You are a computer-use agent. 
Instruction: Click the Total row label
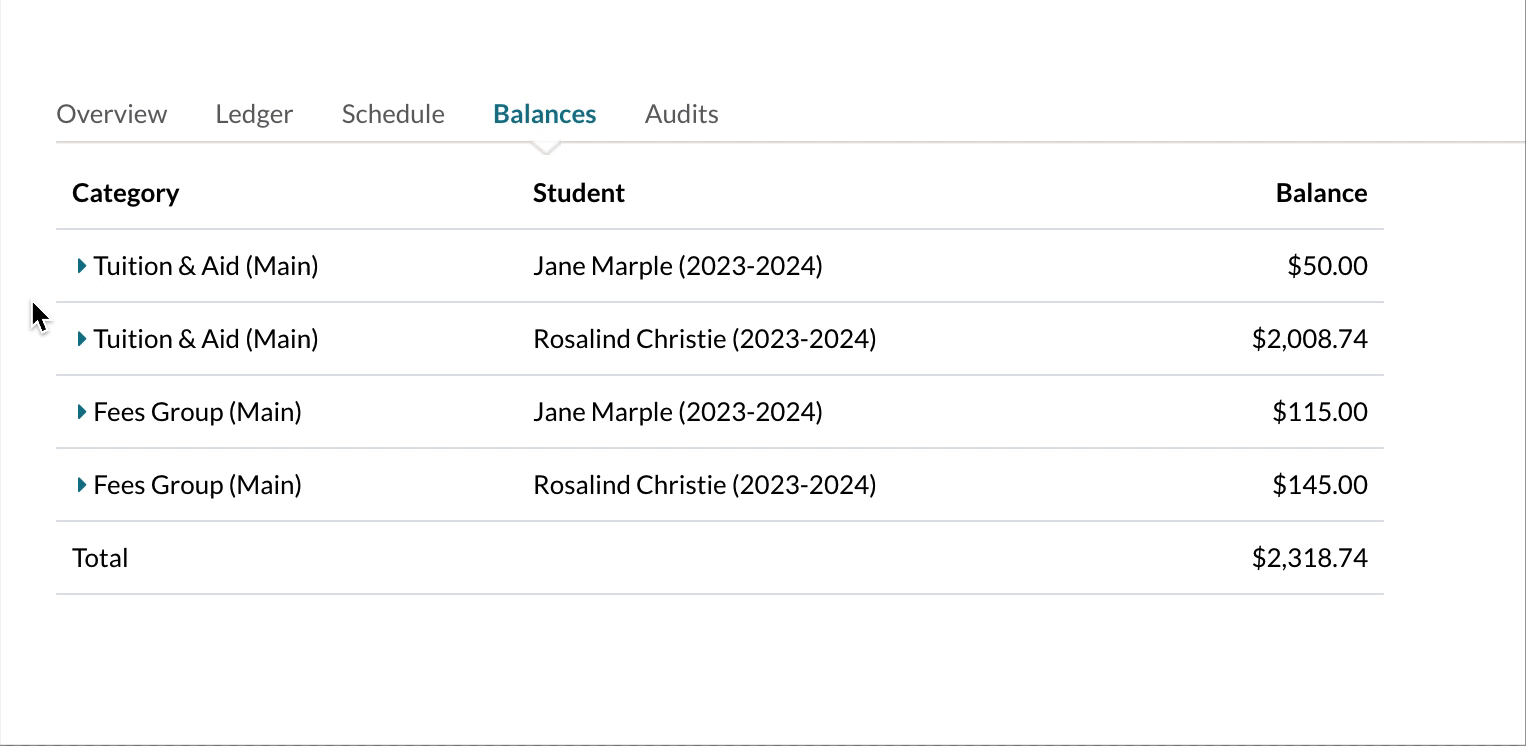point(101,558)
